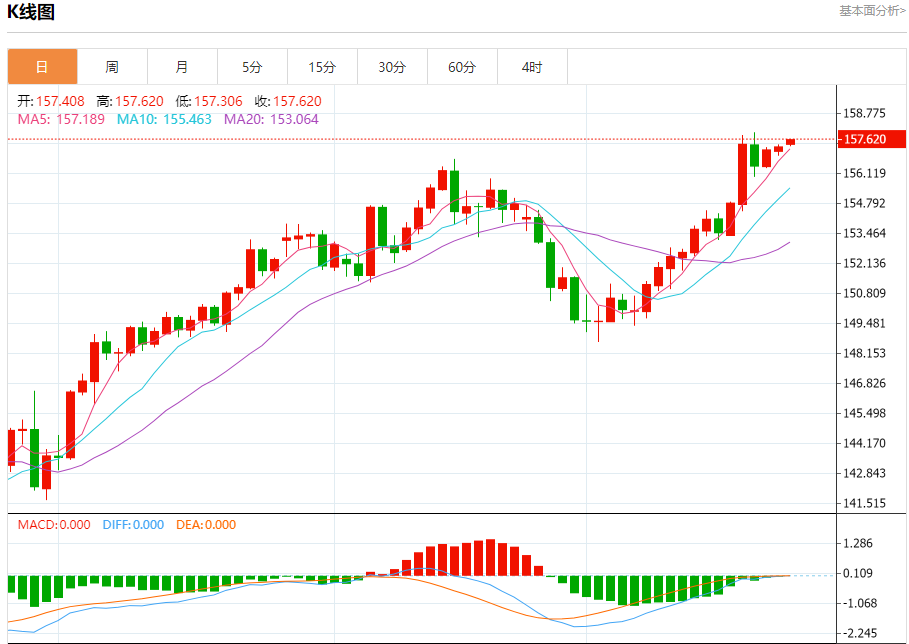
Task: Show the 30分 chart
Action: [392, 67]
